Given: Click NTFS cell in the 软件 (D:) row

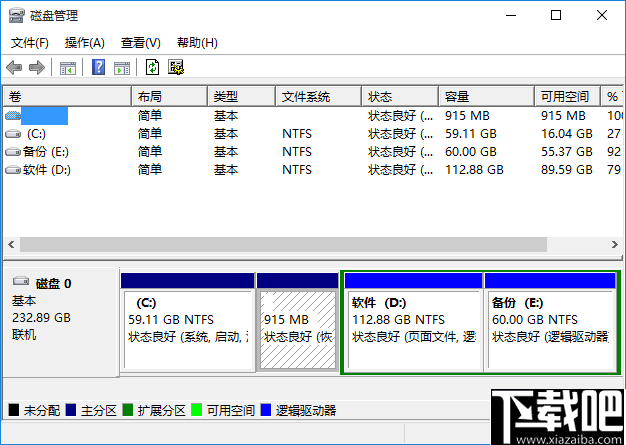Looking at the screenshot, I should pyautogui.click(x=297, y=170).
